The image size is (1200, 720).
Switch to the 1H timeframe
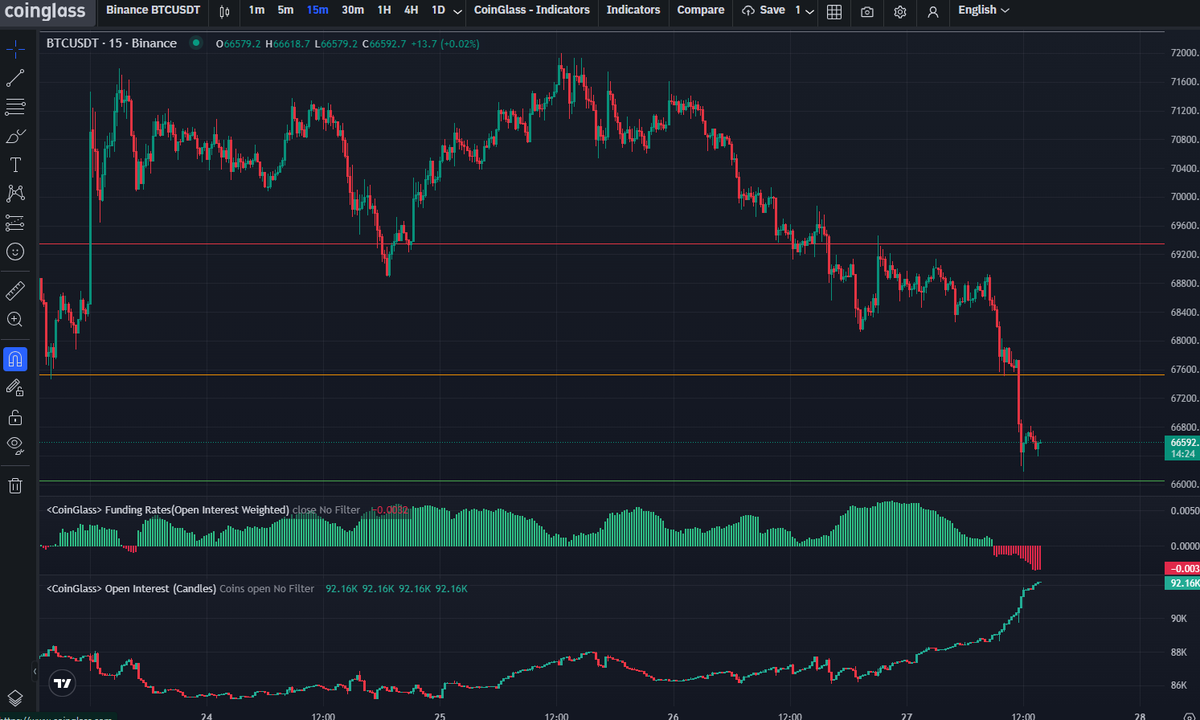(x=384, y=10)
